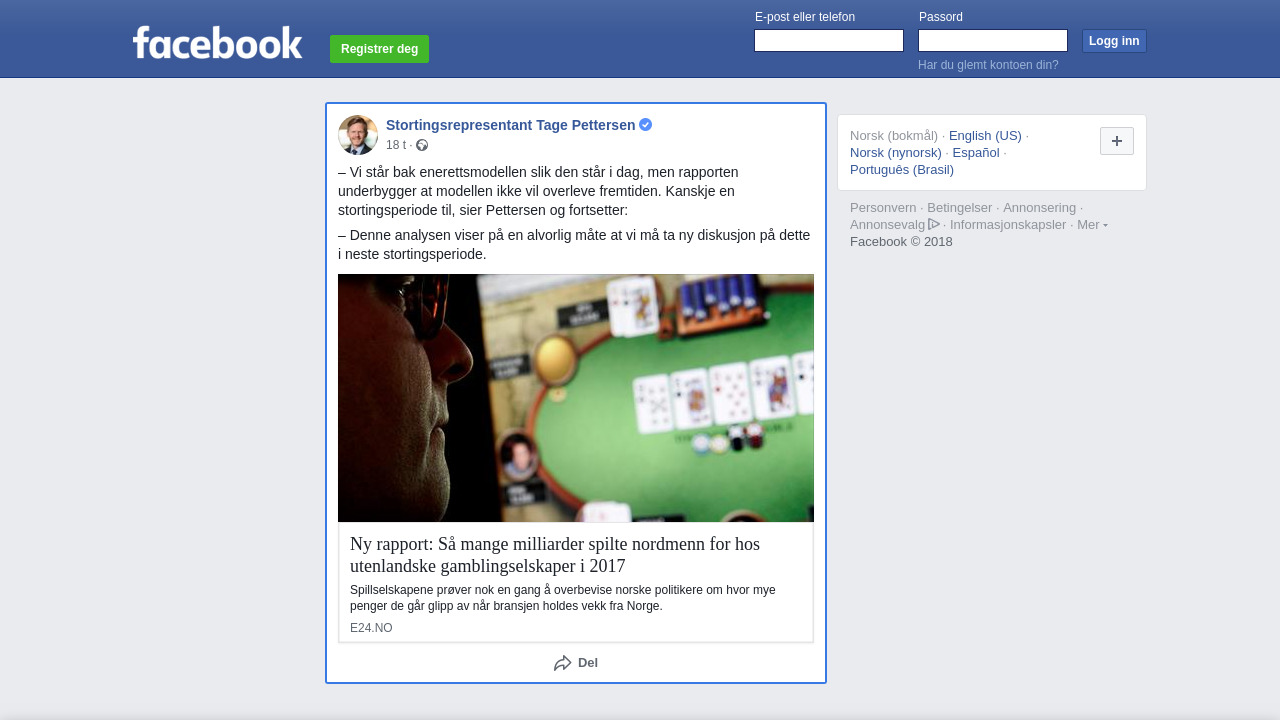Click the Norsk (bokmål) current language text
Image resolution: width=1280 pixels, height=720 pixels.
click(x=894, y=136)
